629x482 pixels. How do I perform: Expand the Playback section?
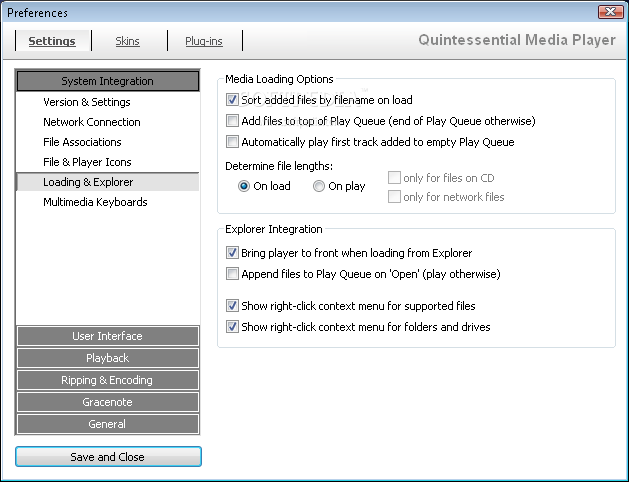click(x=108, y=358)
